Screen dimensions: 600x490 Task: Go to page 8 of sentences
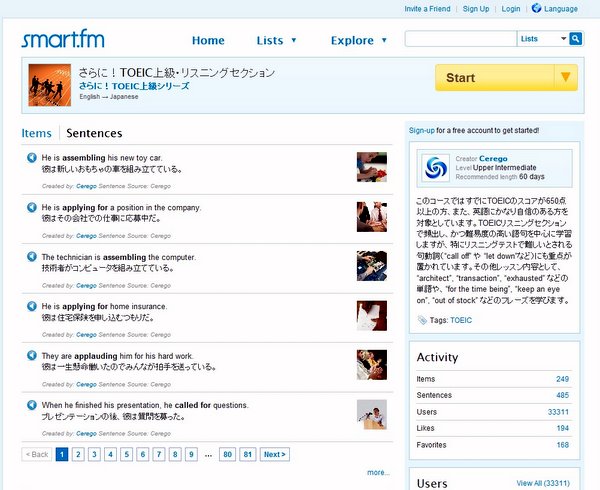[175, 454]
